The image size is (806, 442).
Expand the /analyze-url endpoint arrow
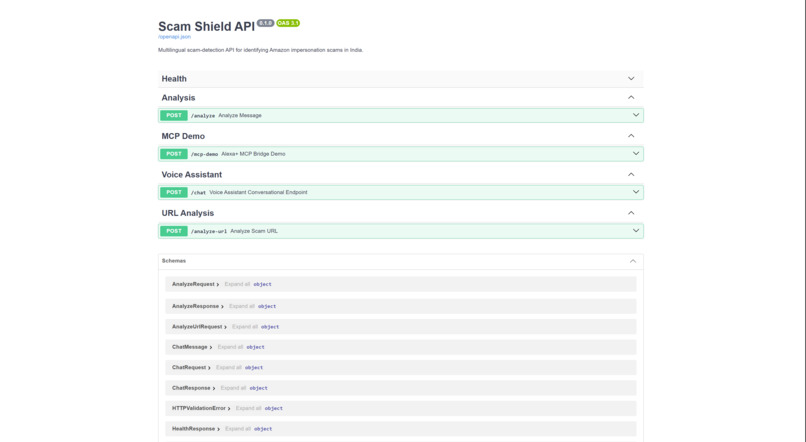[636, 231]
